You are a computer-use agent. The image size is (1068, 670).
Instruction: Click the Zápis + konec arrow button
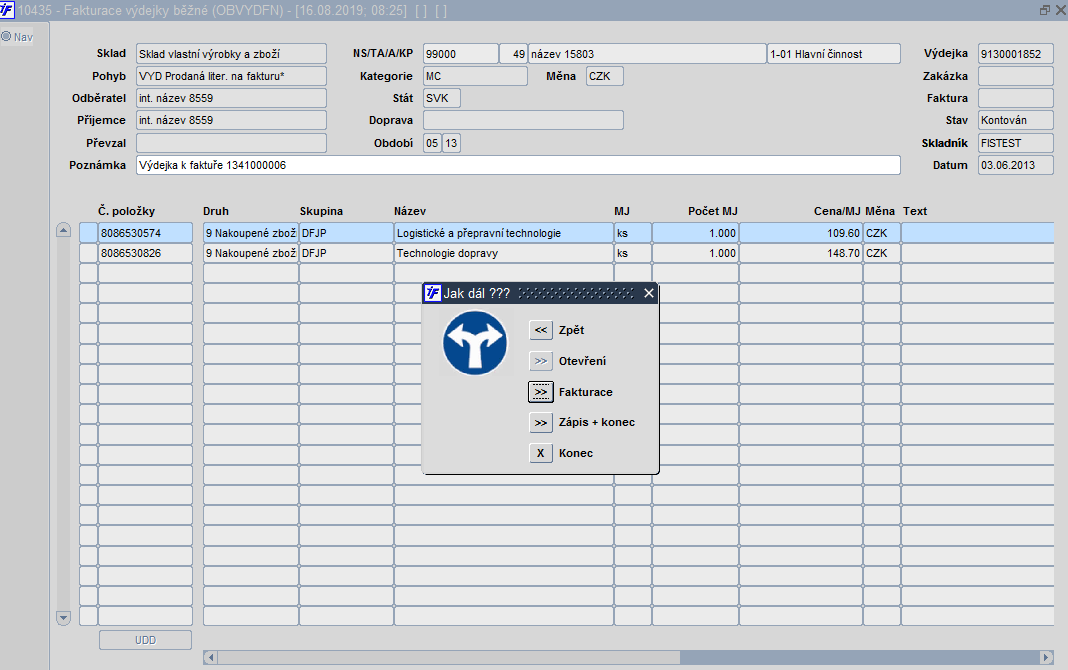(541, 423)
